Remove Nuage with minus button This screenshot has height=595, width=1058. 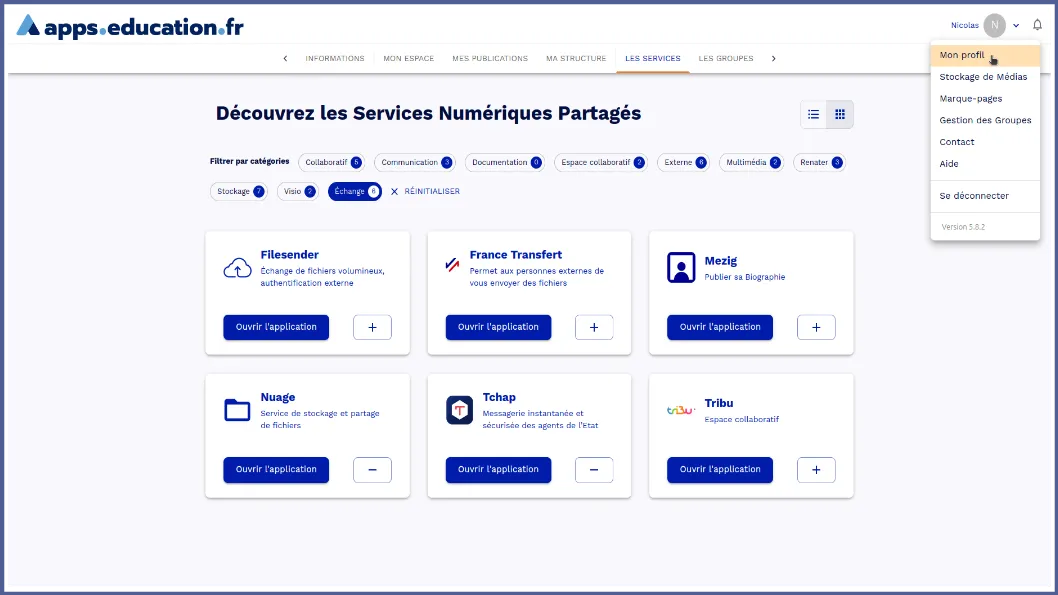click(x=372, y=470)
